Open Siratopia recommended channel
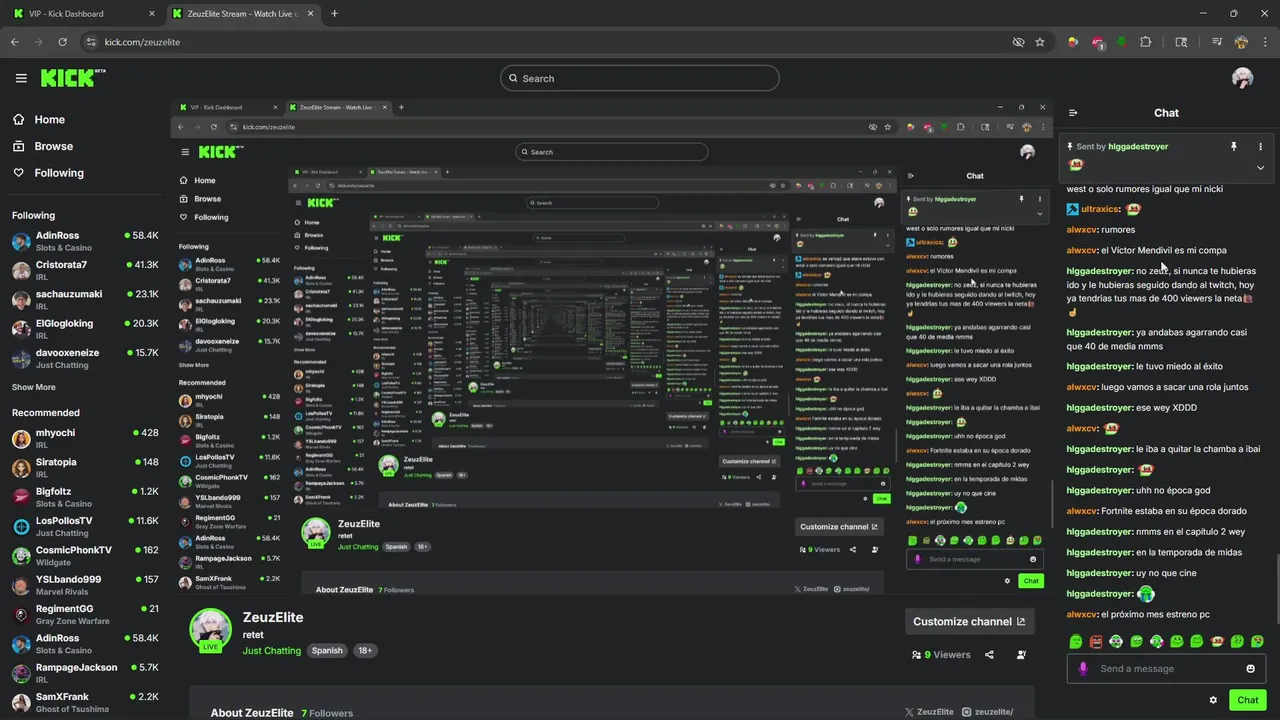This screenshot has width=1280, height=720. (85, 468)
